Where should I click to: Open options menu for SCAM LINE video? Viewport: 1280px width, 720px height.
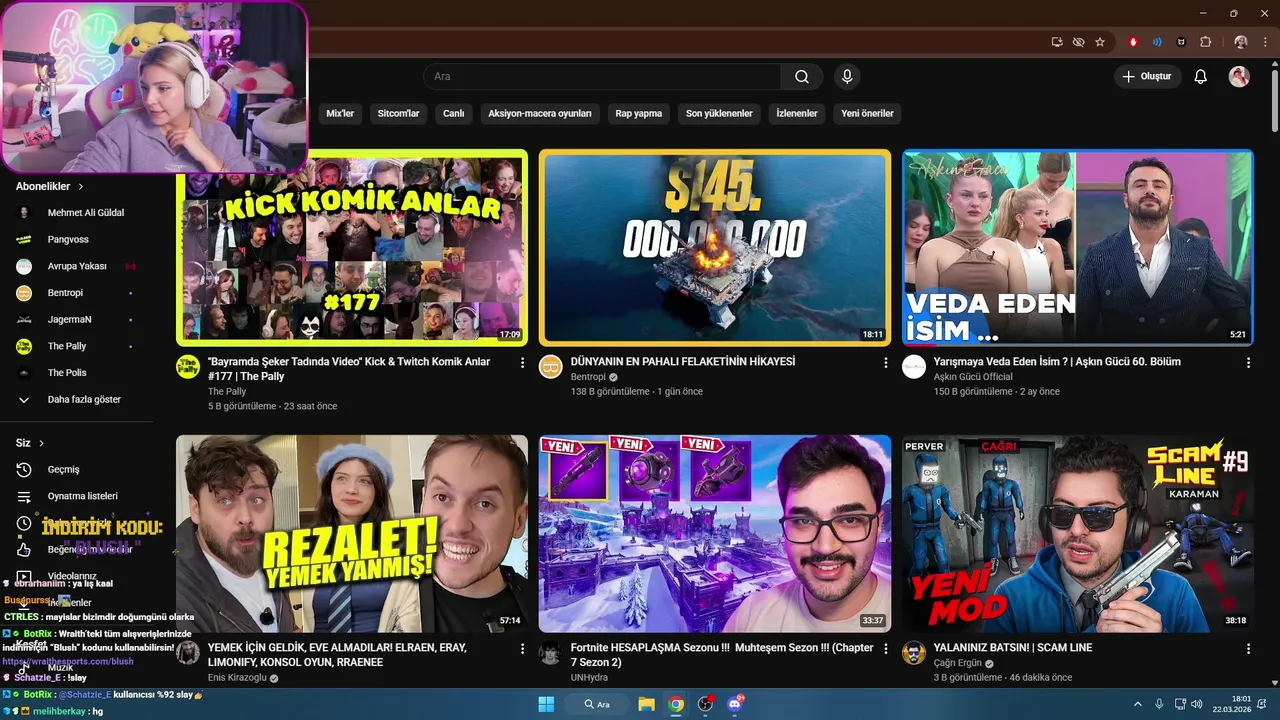[1248, 649]
